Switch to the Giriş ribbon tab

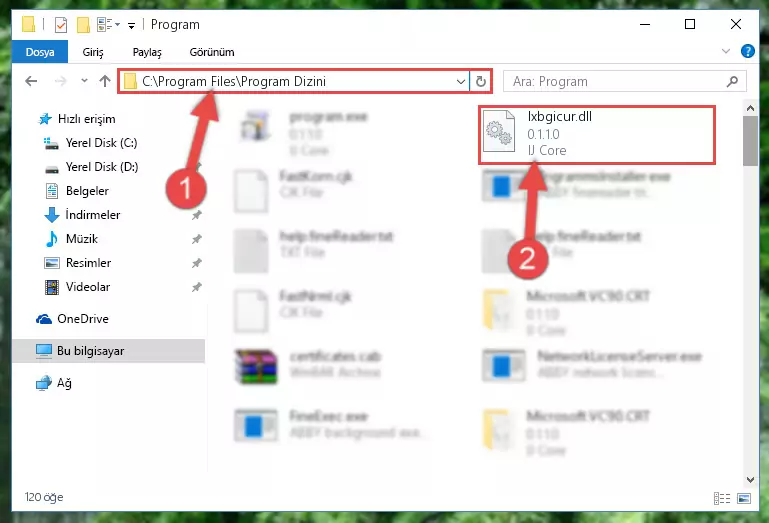(93, 52)
